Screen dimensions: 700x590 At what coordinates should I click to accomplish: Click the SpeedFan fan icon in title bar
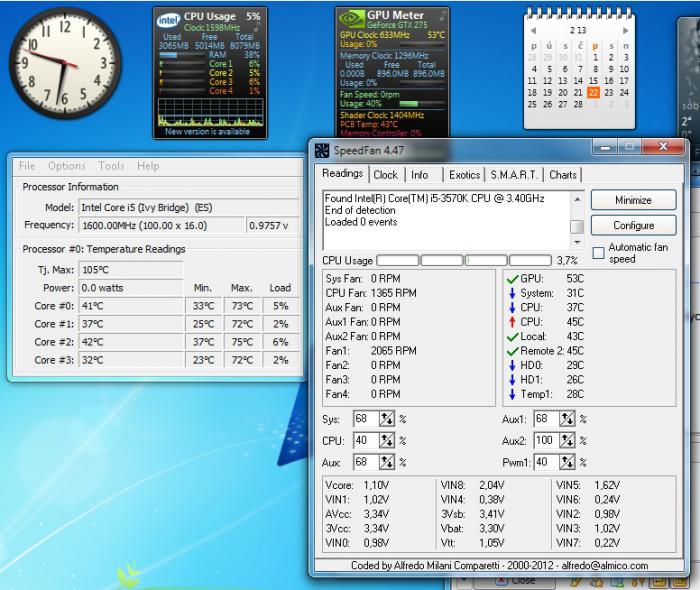[322, 151]
